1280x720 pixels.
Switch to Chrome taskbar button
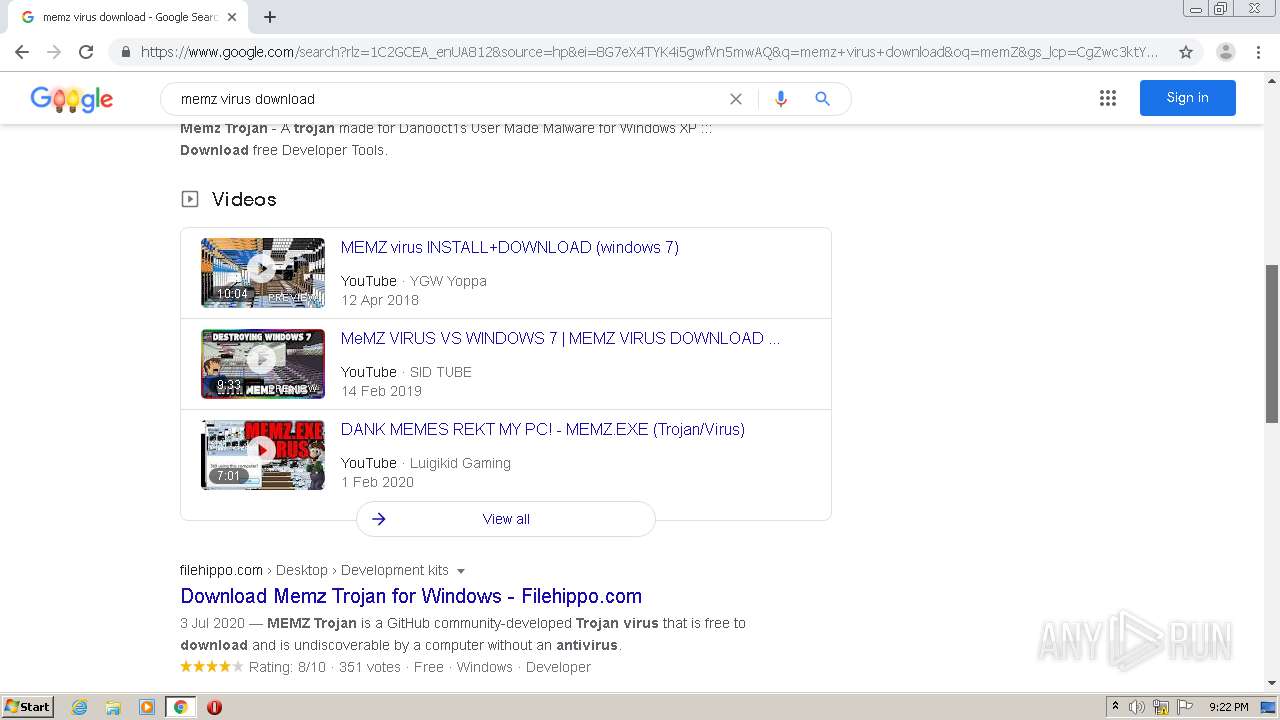point(180,707)
